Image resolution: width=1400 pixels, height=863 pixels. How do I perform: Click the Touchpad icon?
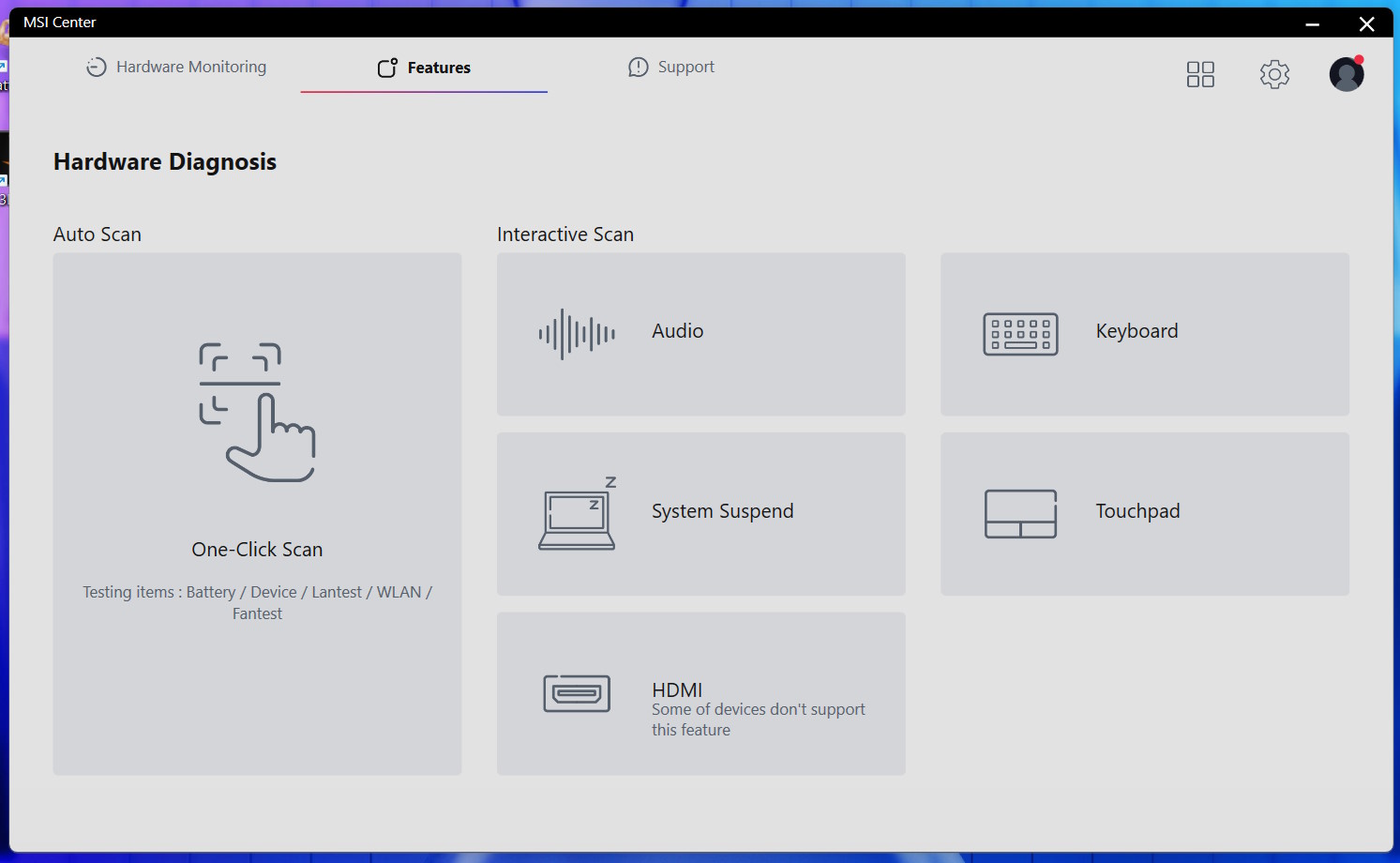tap(1020, 514)
